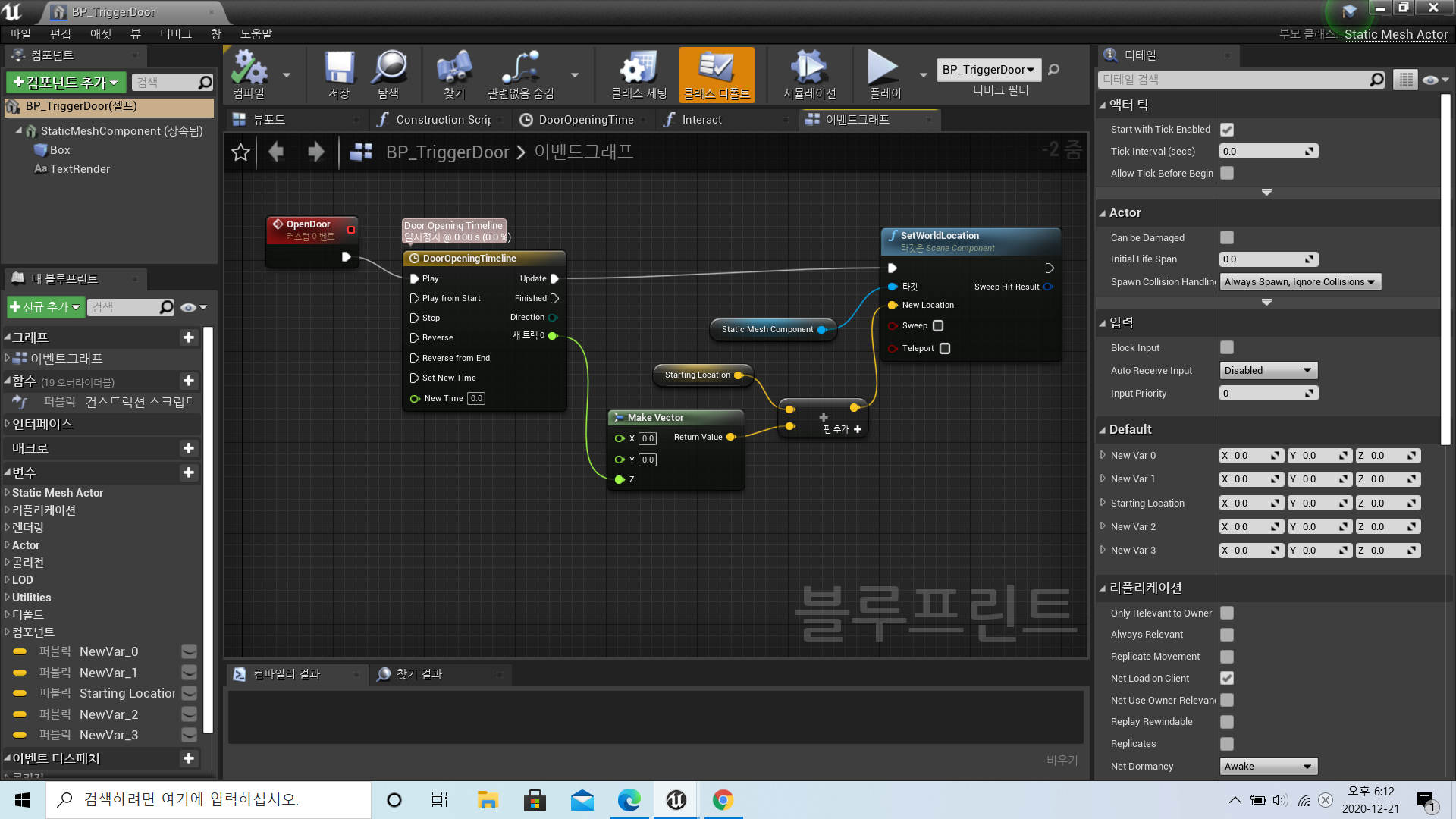Click 비우기 clear button in compiler results
This screenshot has height=819, width=1456.
[x=1062, y=760]
